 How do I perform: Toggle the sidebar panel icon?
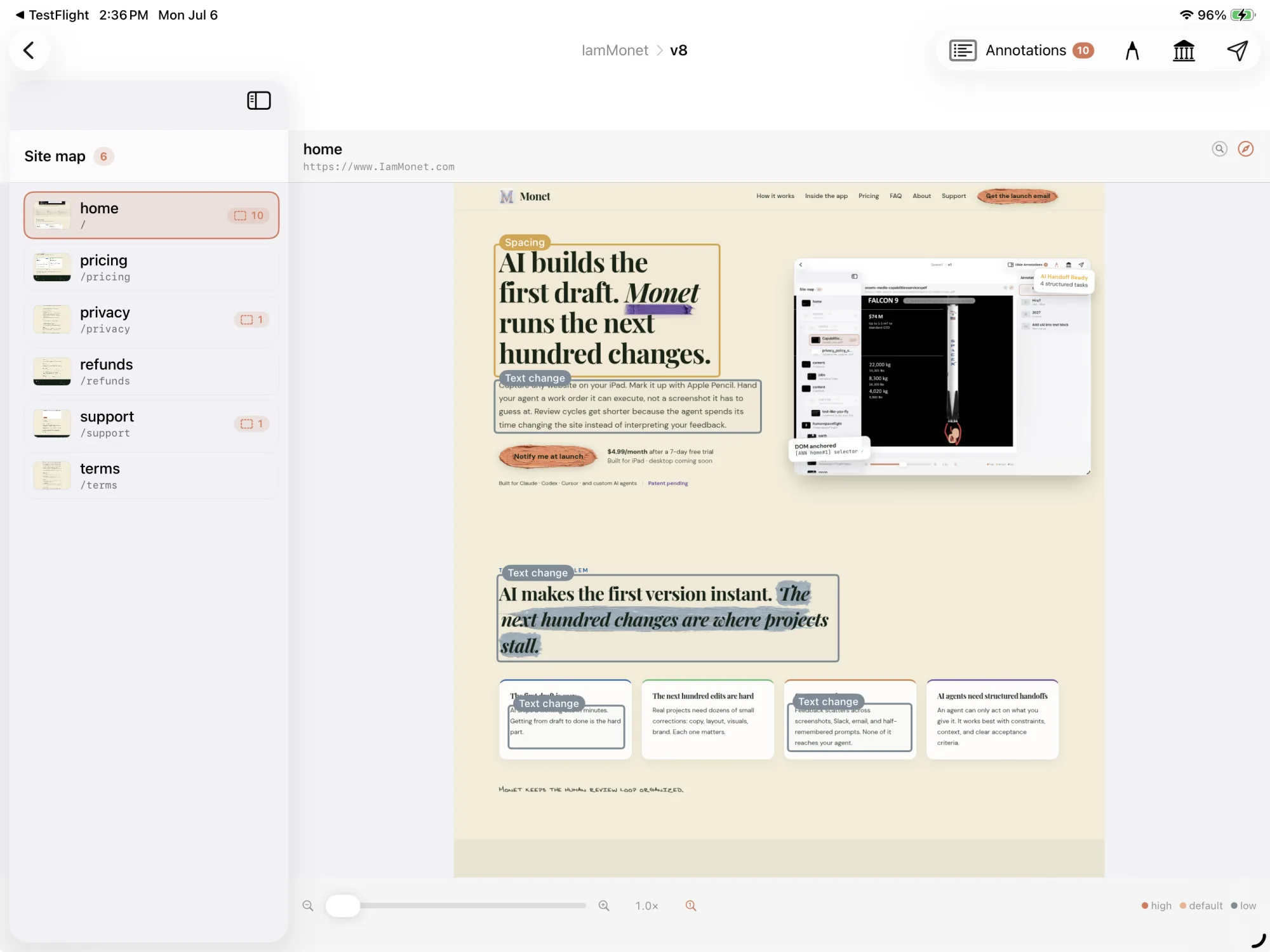259,100
